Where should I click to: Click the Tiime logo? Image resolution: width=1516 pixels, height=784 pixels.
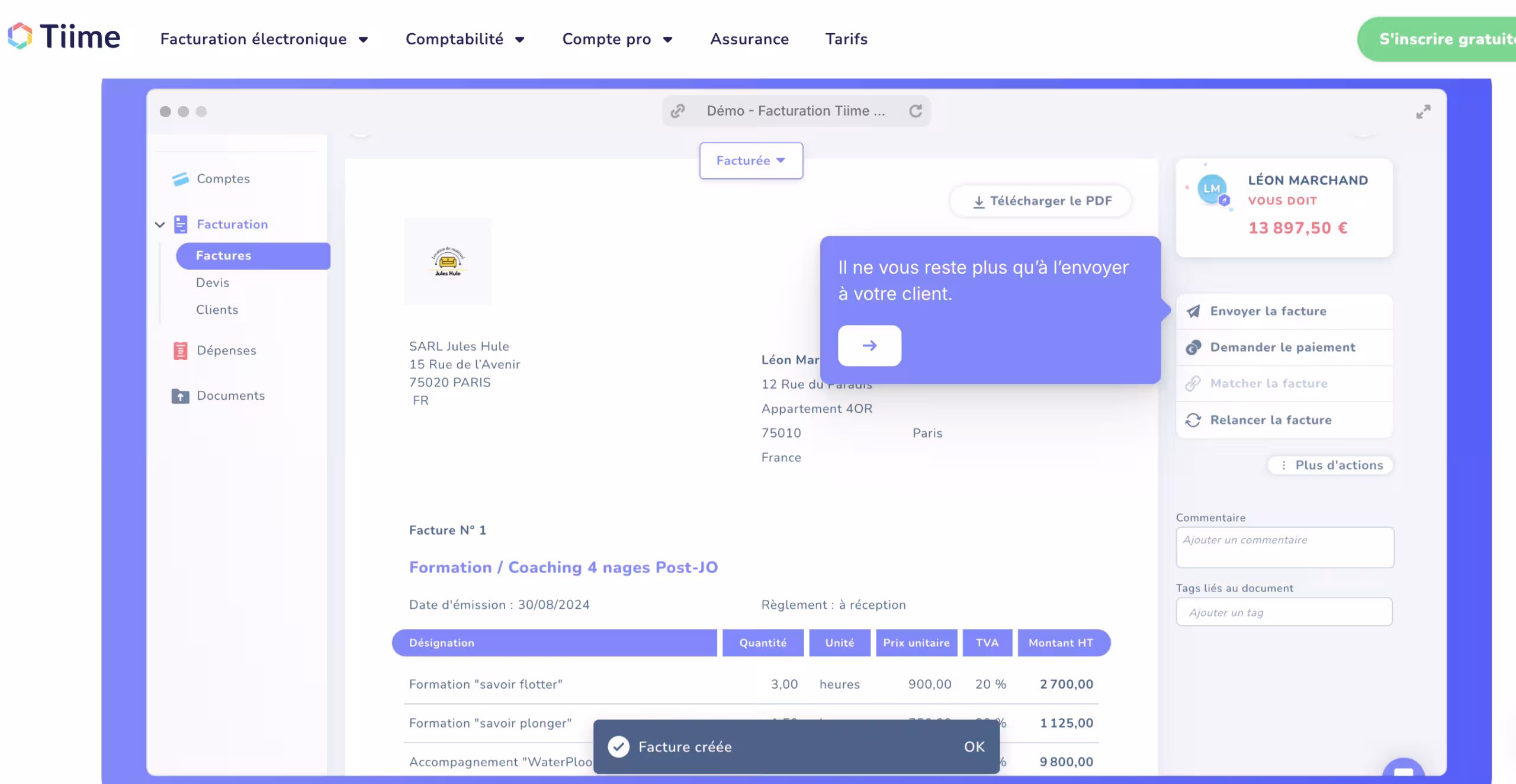click(x=64, y=37)
